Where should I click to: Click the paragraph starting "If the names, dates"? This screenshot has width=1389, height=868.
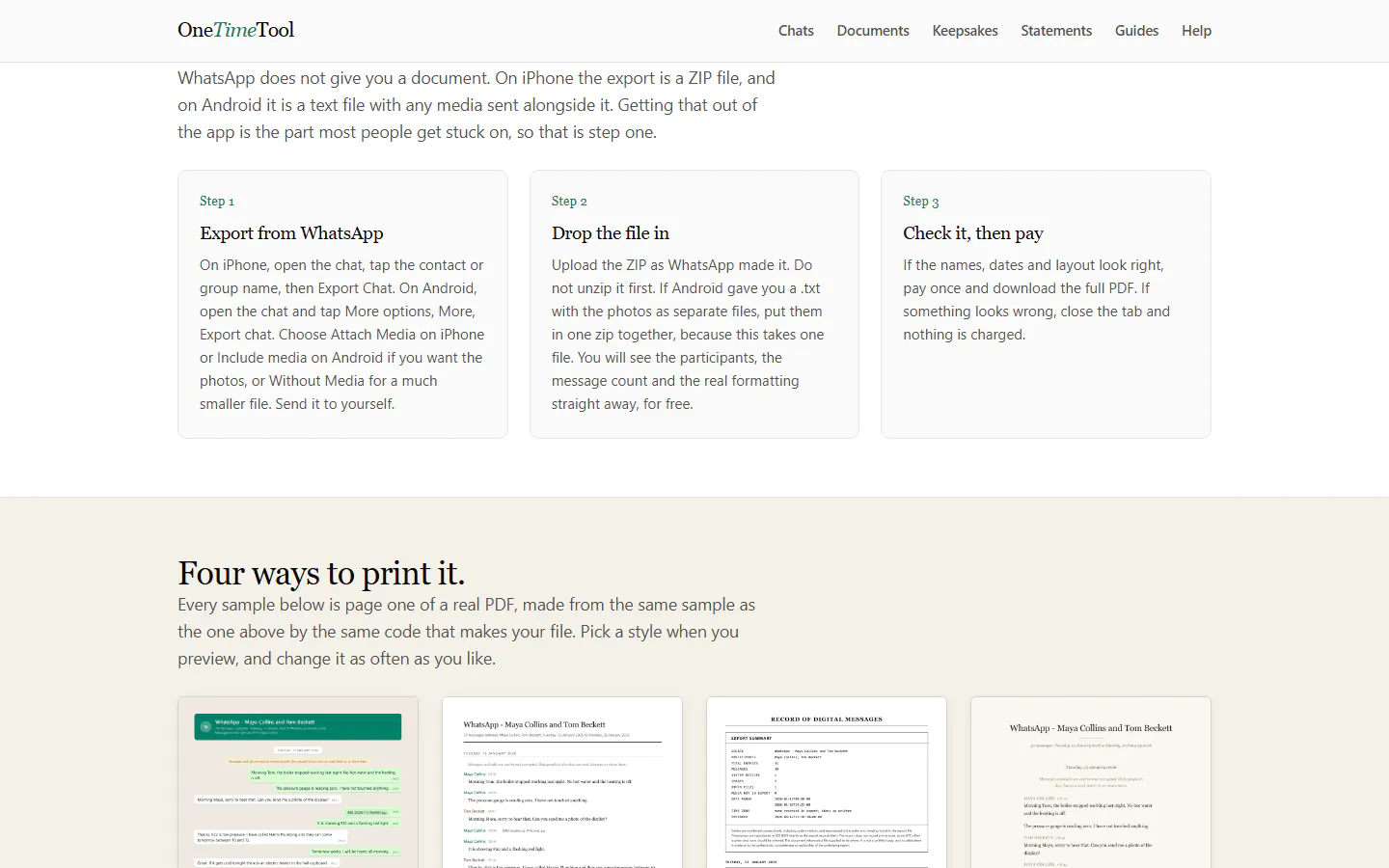tap(1037, 300)
